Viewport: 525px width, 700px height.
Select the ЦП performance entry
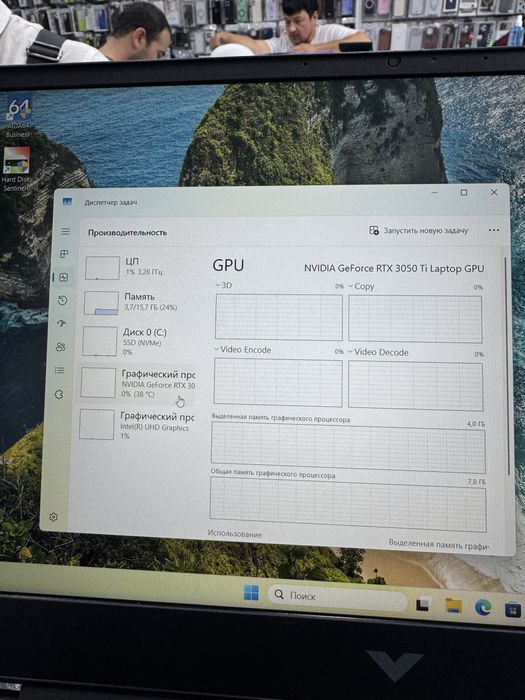tap(138, 267)
